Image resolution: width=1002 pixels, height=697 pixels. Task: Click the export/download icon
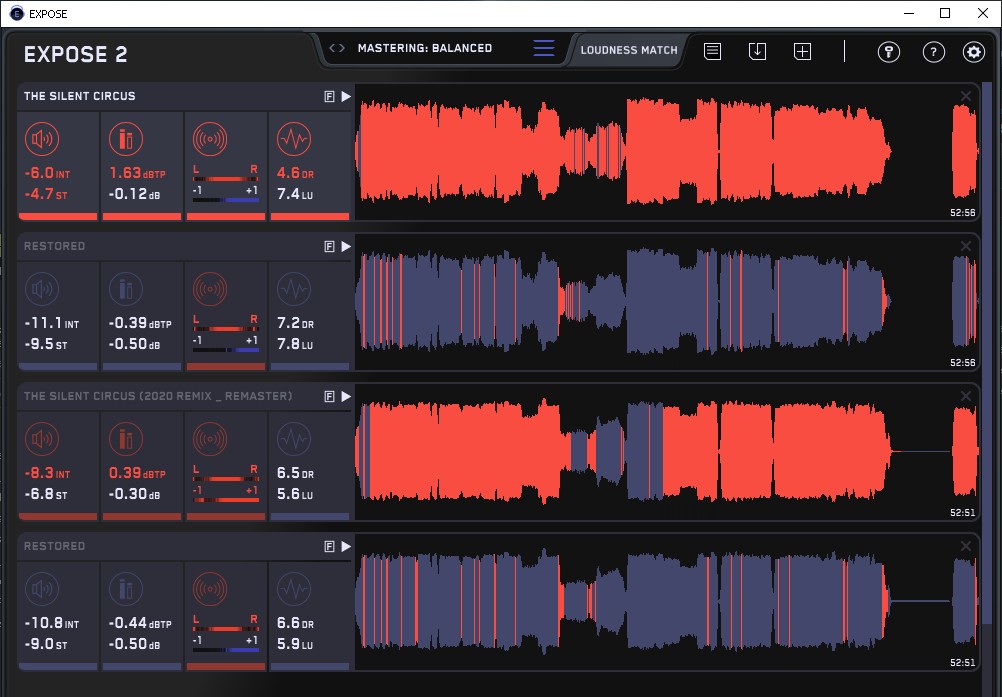coord(757,51)
